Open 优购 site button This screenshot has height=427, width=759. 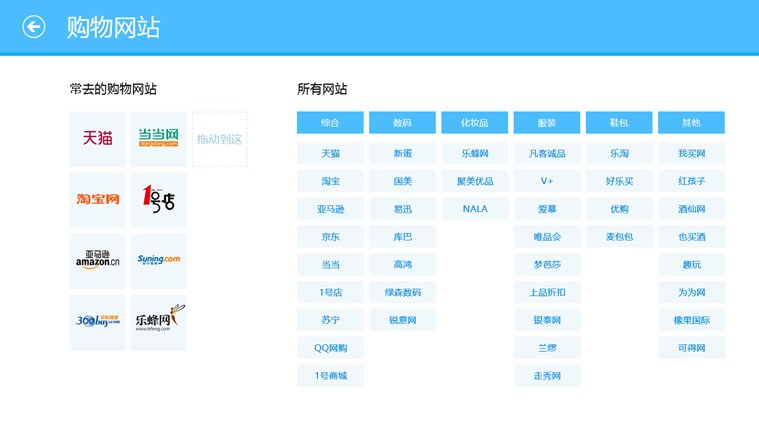pos(619,209)
